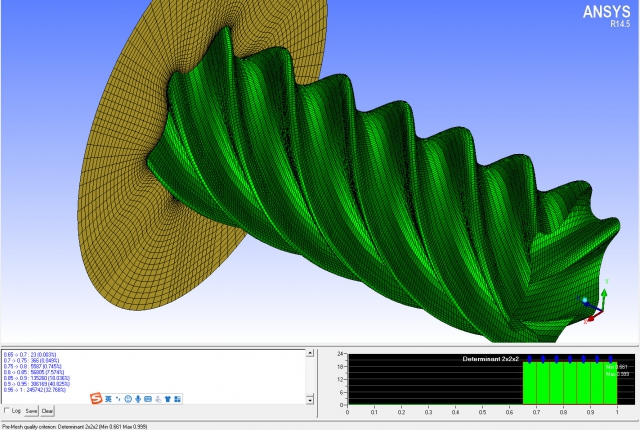Select the leftmost green histogram bar
The image size is (640, 430).
click(530, 382)
